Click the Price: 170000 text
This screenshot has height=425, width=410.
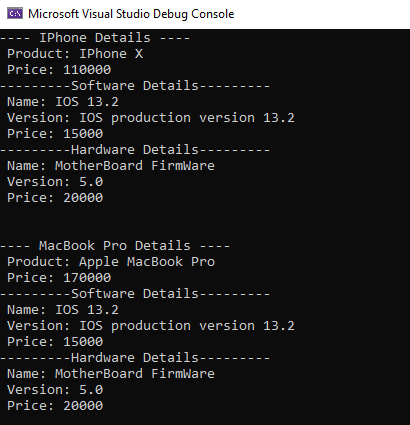click(59, 278)
